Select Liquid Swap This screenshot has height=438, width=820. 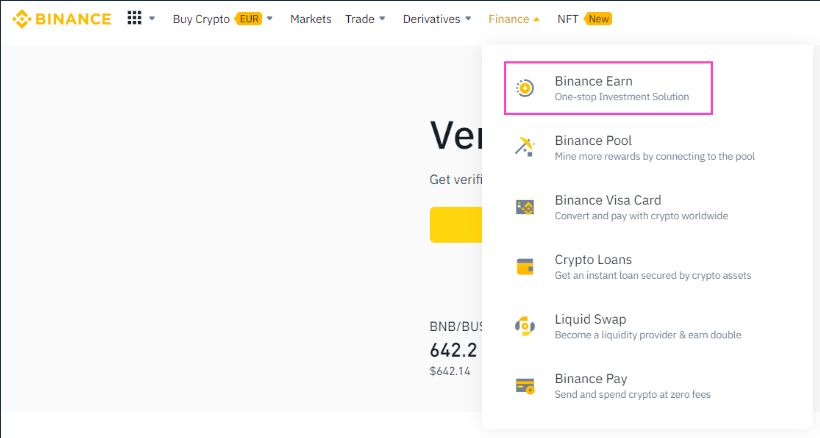pos(590,319)
